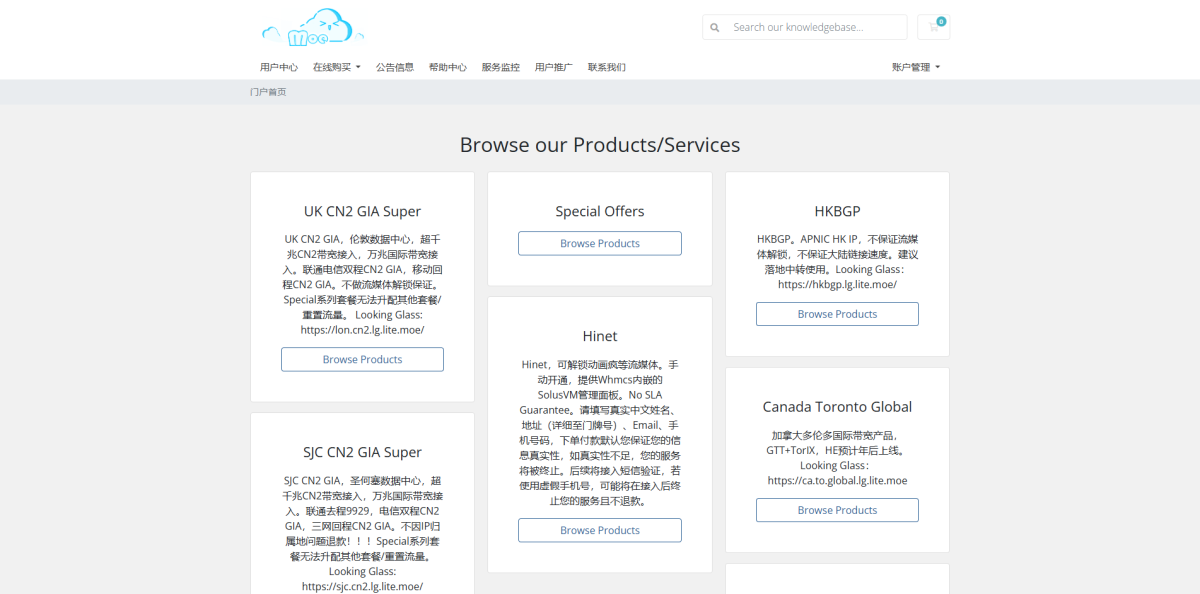Viewport: 1200px width, 594px height.
Task: Click the 门户首页 breadcrumb link
Action: click(x=269, y=91)
